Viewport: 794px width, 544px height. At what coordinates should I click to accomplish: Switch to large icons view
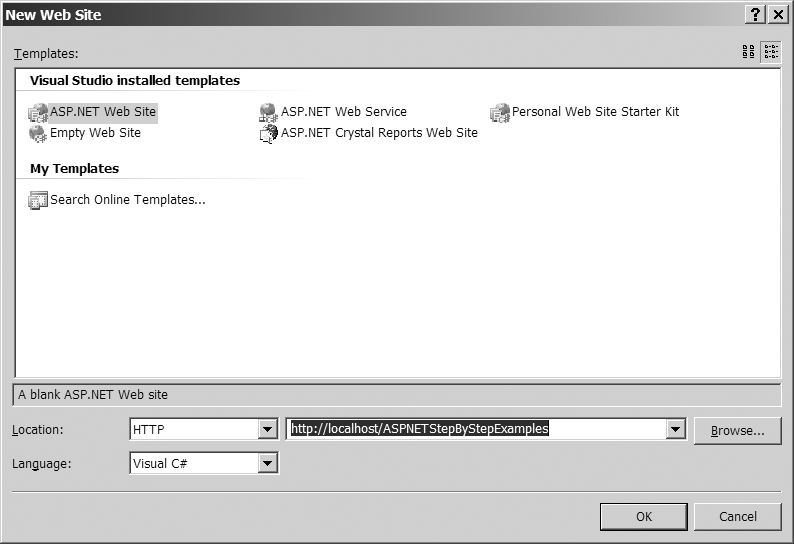click(x=748, y=52)
